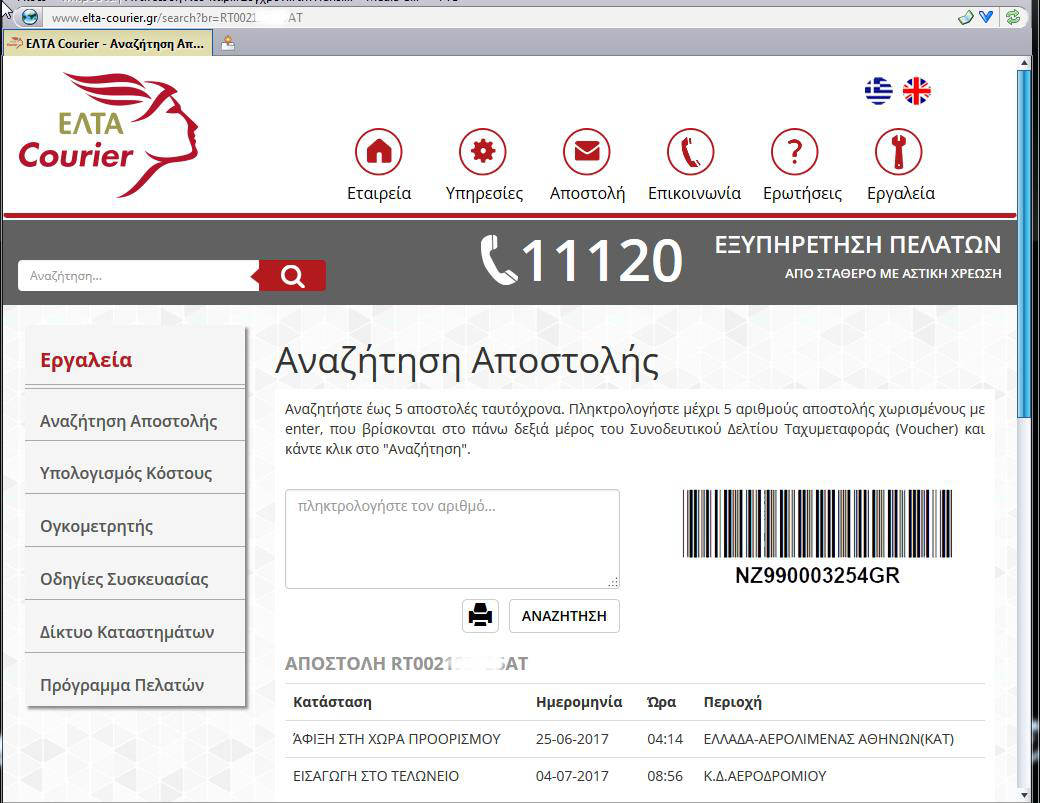Click the red search magnifier button

[292, 276]
